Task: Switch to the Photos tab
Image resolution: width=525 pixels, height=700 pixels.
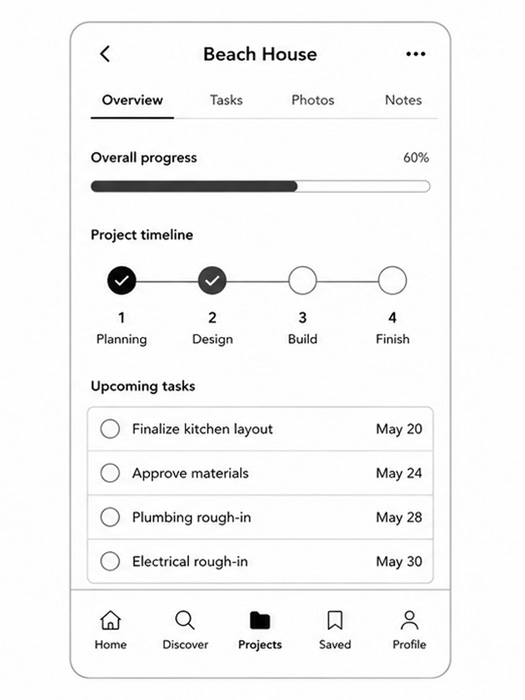Action: click(313, 100)
